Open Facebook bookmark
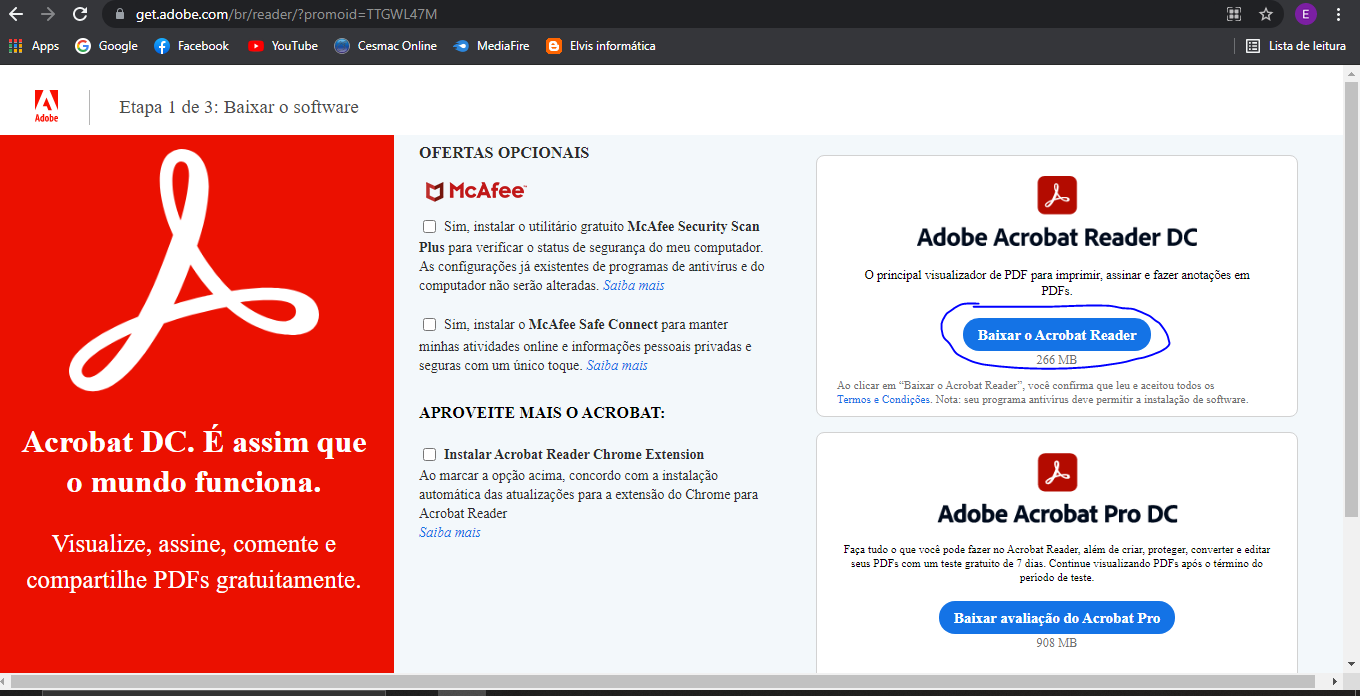Viewport: 1360px width, 696px height. point(192,46)
